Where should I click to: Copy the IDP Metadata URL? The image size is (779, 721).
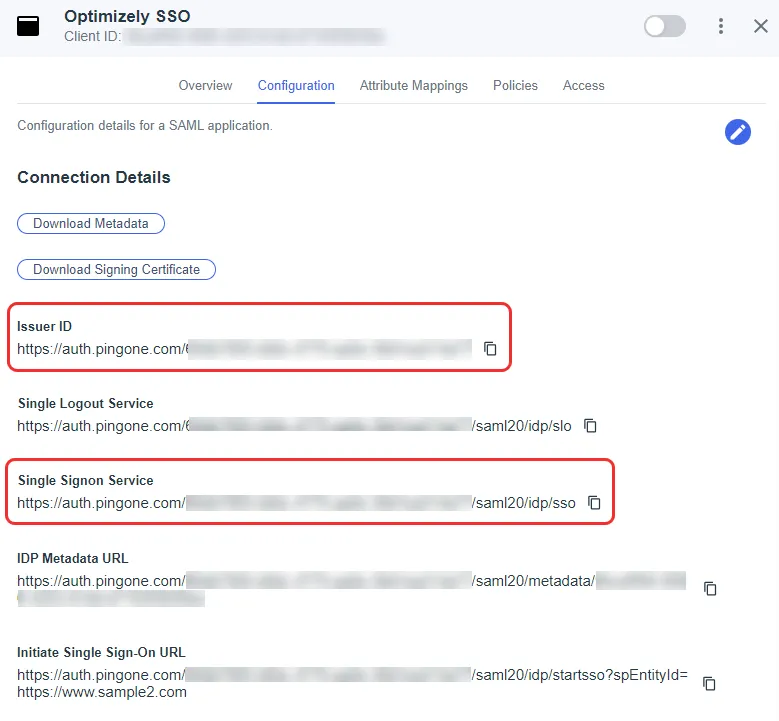click(710, 589)
